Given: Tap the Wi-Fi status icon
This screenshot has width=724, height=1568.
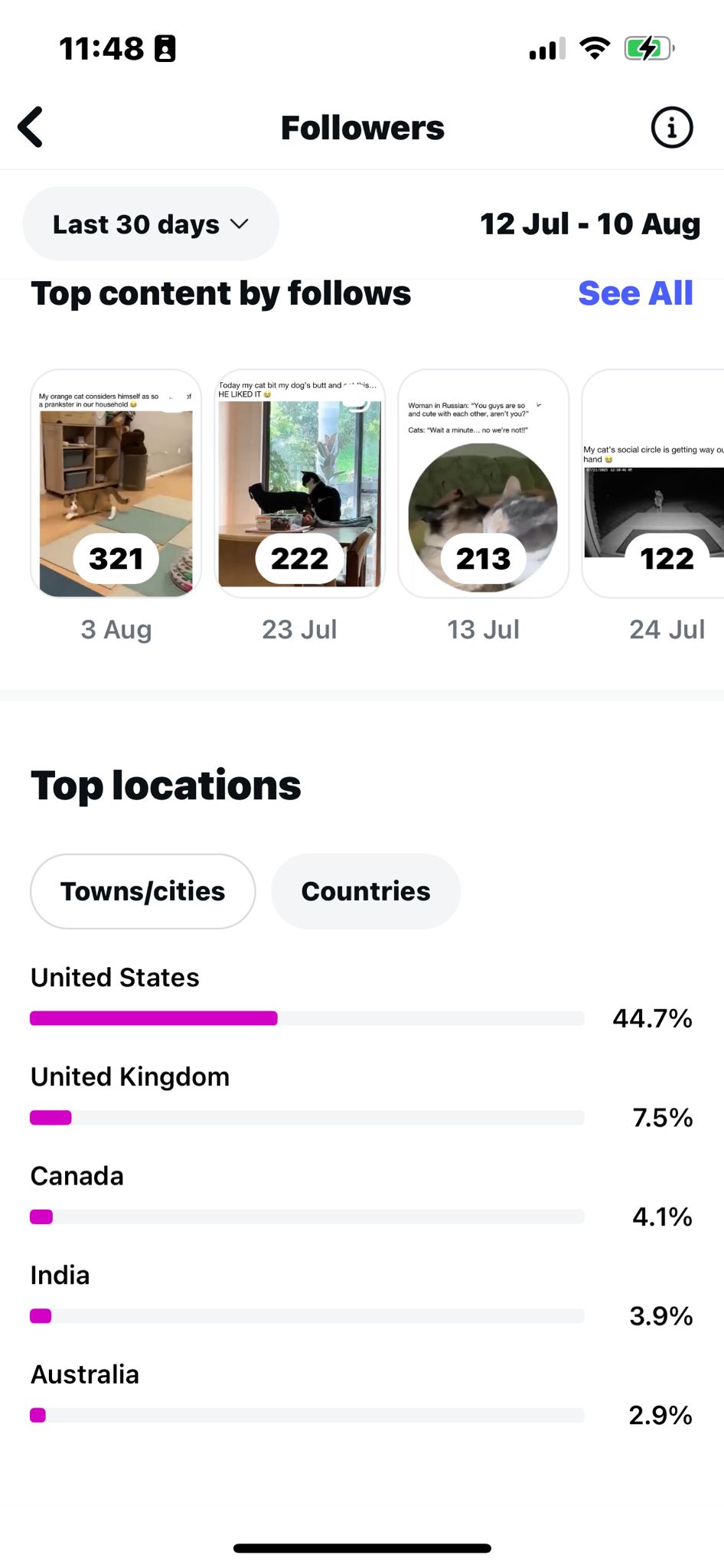Looking at the screenshot, I should coord(595,48).
